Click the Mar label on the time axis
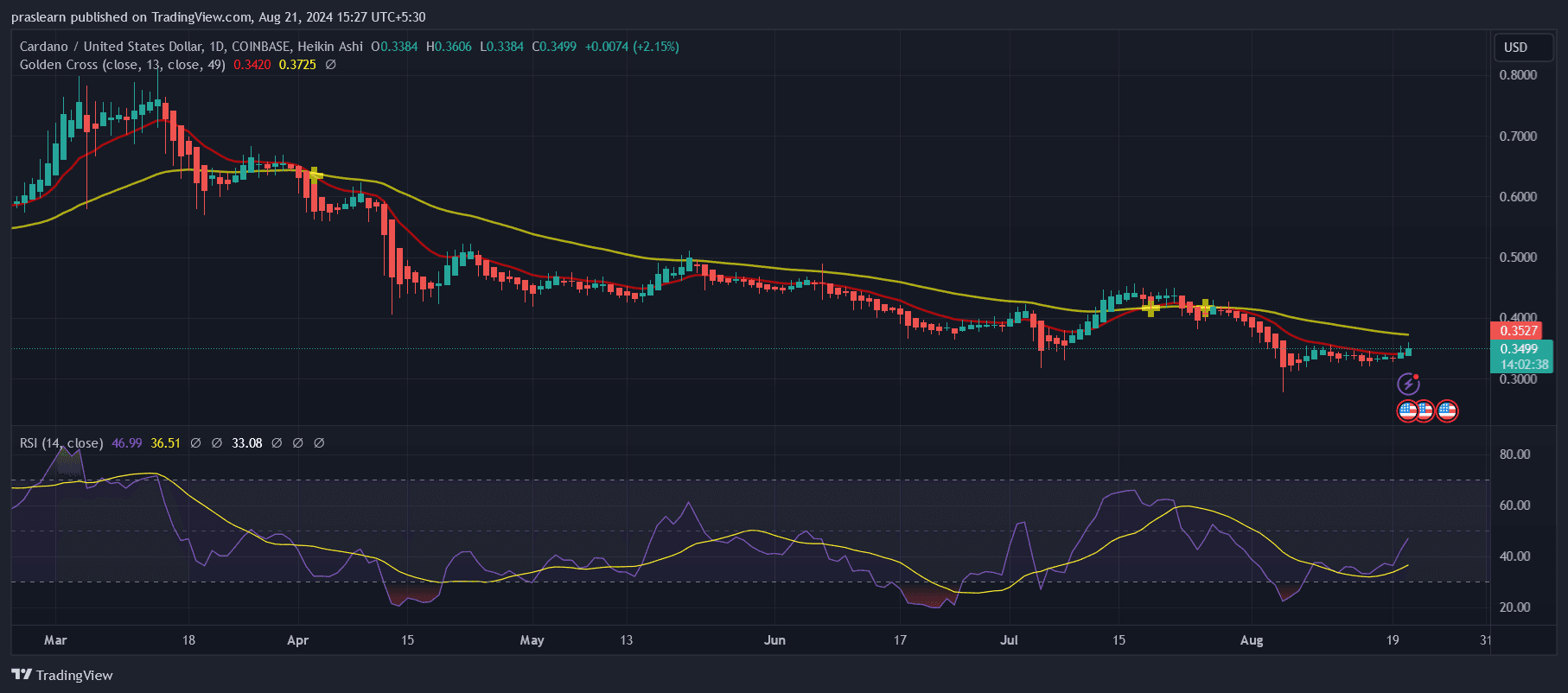Viewport: 1568px width, 693px height. [x=55, y=640]
